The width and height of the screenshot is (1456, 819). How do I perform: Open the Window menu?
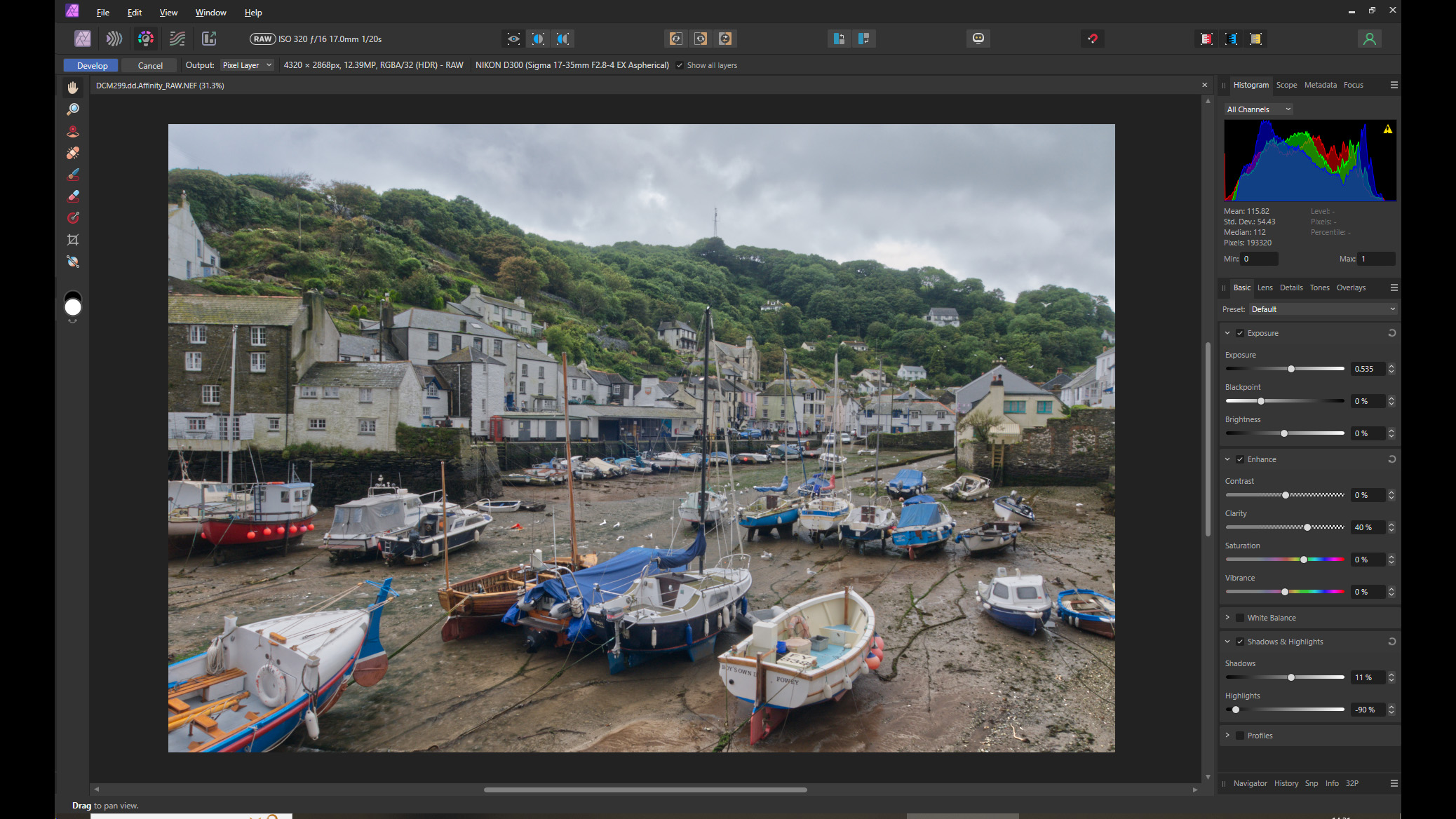(x=210, y=13)
